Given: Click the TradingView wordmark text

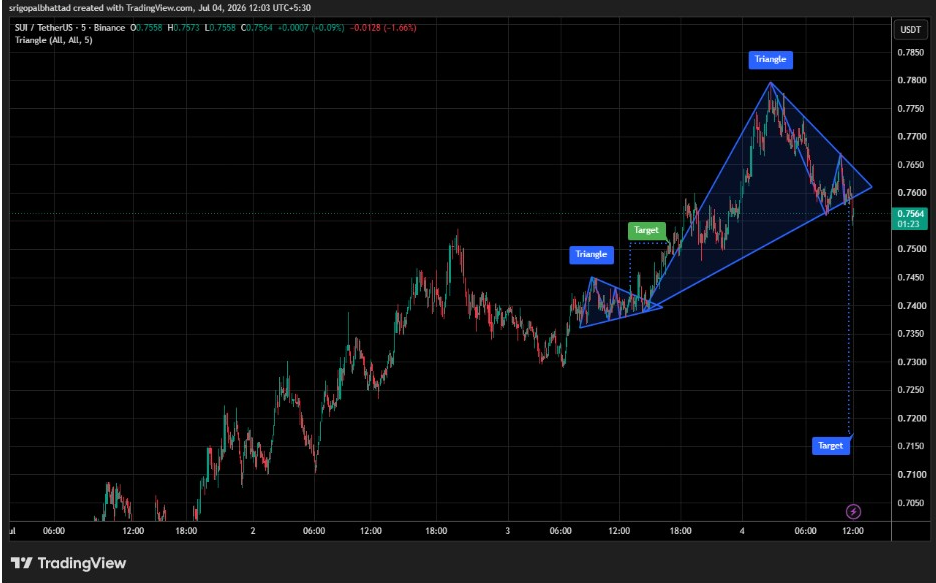Looking at the screenshot, I should point(82,563).
